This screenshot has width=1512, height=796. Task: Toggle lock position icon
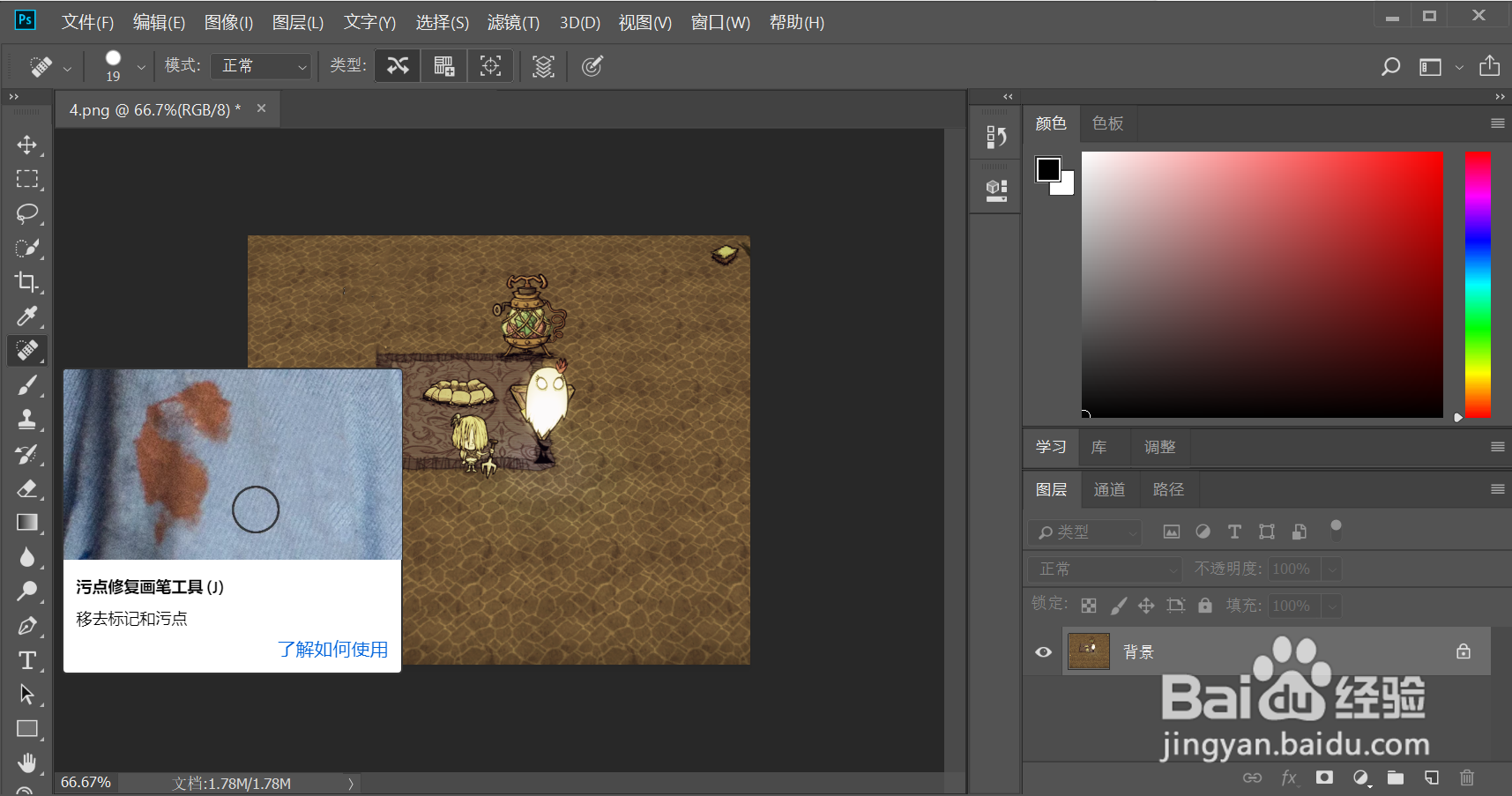[x=1146, y=606]
